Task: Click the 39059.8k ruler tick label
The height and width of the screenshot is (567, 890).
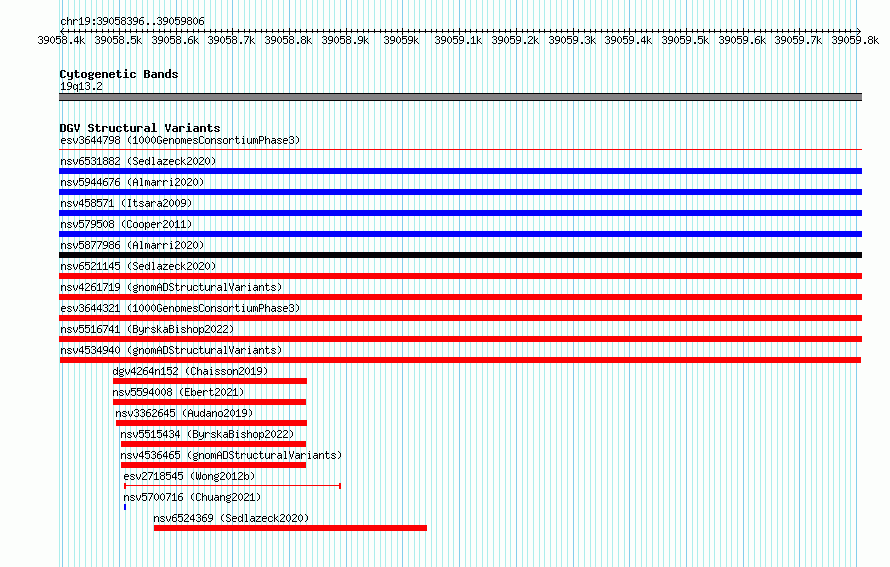Action: 855,40
